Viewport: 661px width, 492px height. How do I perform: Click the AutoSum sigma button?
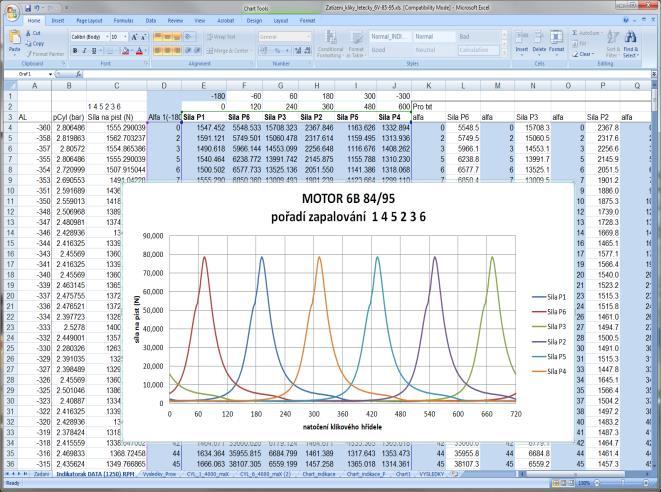pyautogui.click(x=585, y=33)
